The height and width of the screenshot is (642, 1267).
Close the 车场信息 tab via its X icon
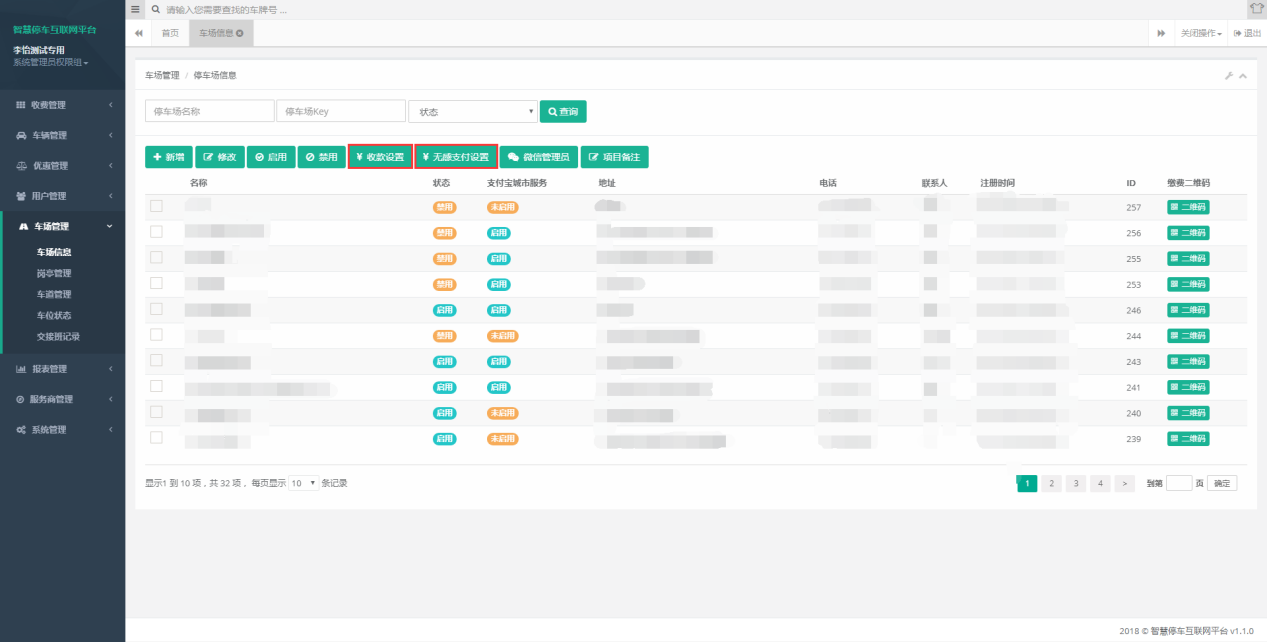tap(240, 33)
